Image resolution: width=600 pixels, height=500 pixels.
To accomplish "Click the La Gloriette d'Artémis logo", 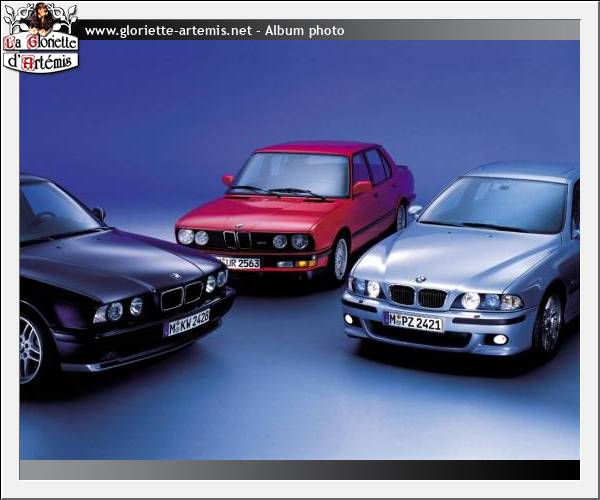I will (40, 40).
